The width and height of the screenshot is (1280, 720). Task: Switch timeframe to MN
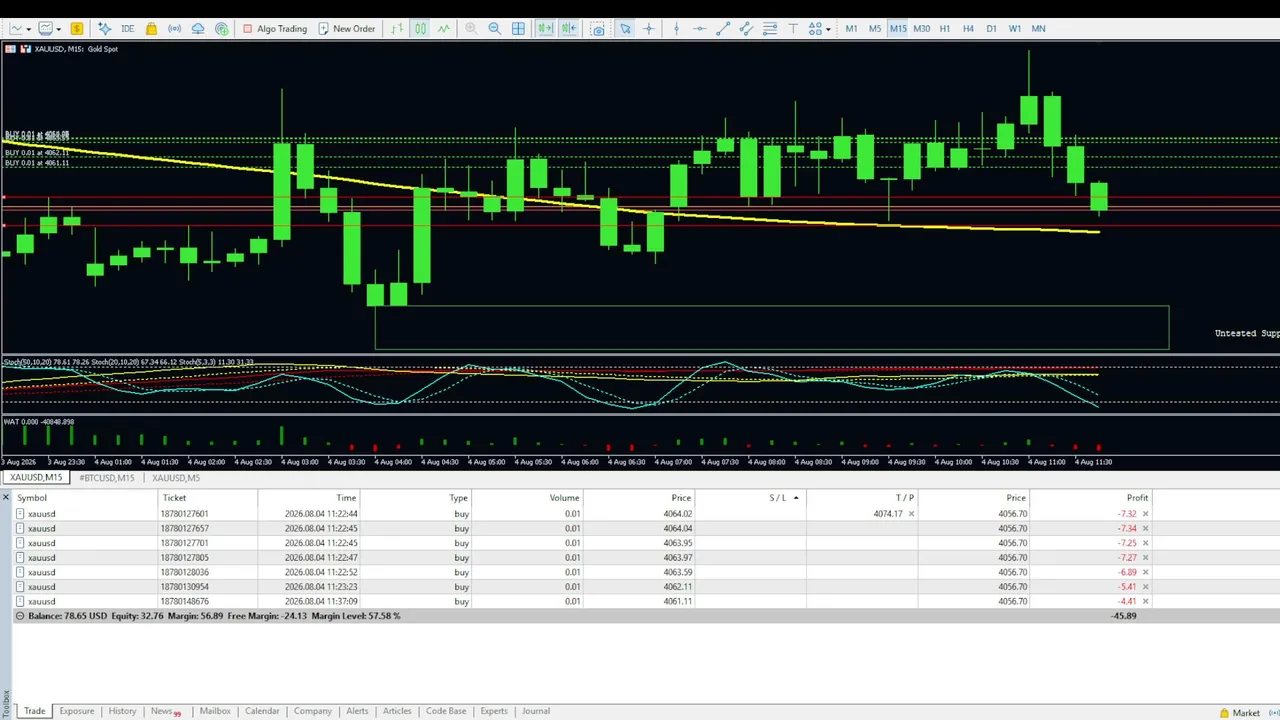pyautogui.click(x=1038, y=29)
